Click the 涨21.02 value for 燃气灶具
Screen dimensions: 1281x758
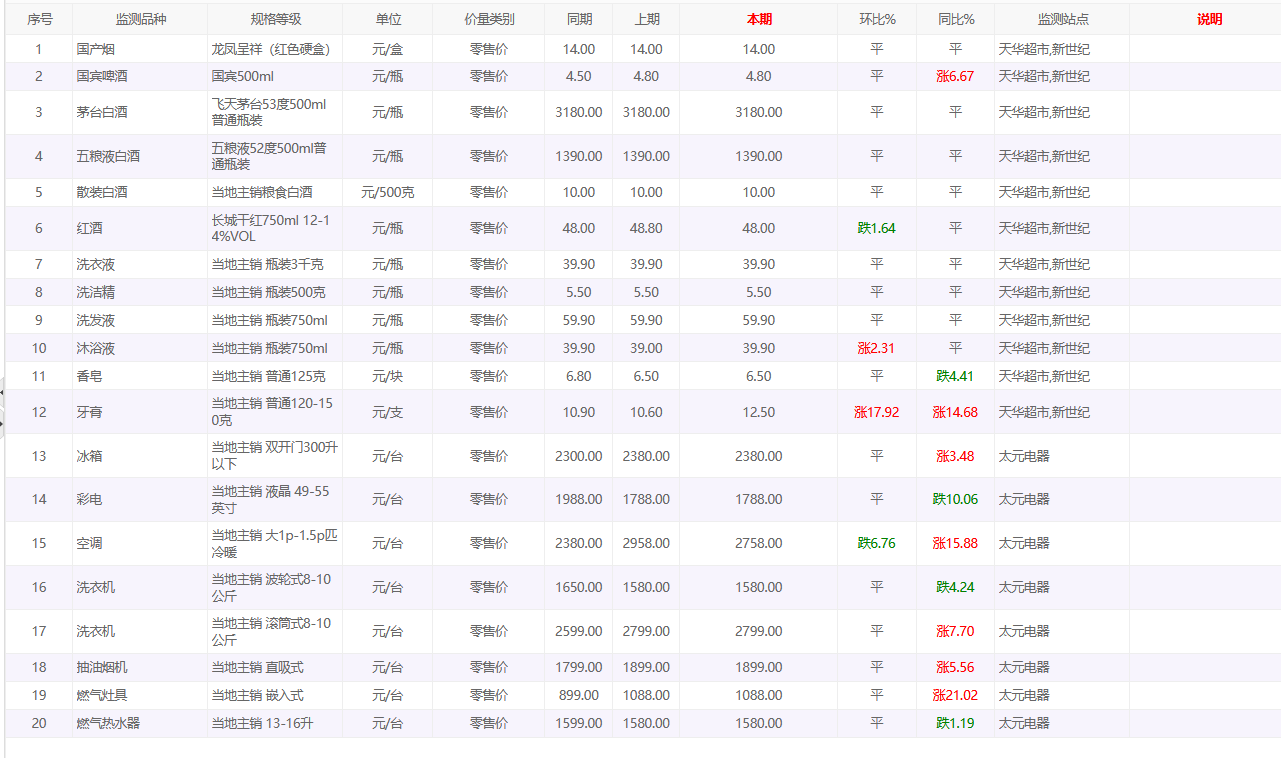[955, 695]
